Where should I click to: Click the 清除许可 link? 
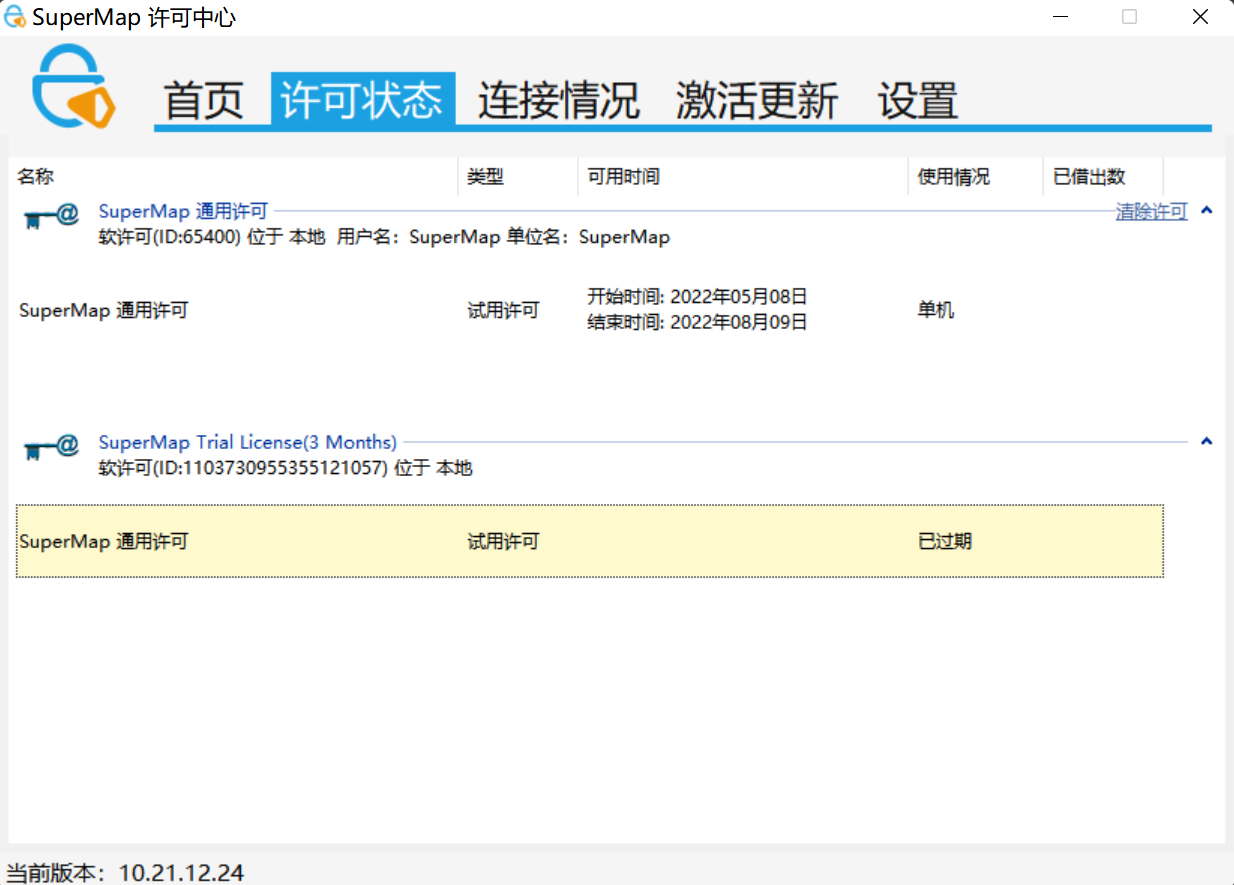point(1151,211)
